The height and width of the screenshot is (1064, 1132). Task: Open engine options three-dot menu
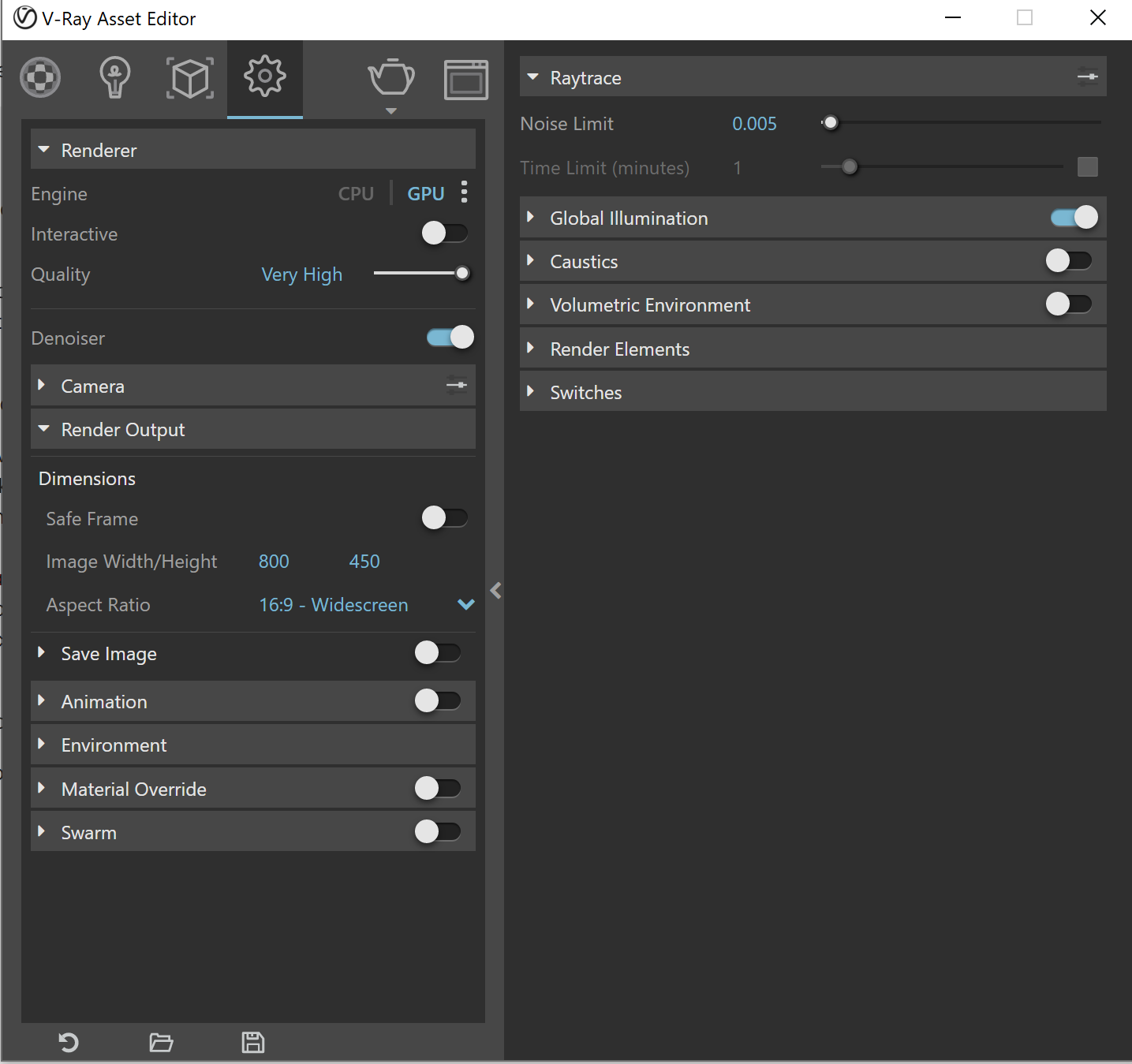[465, 192]
